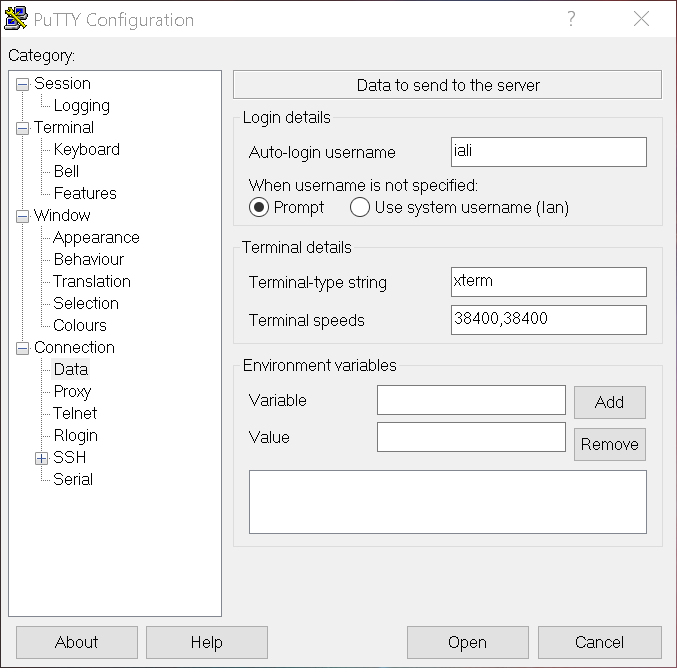
Task: Open the Session category
Action: pos(62,83)
